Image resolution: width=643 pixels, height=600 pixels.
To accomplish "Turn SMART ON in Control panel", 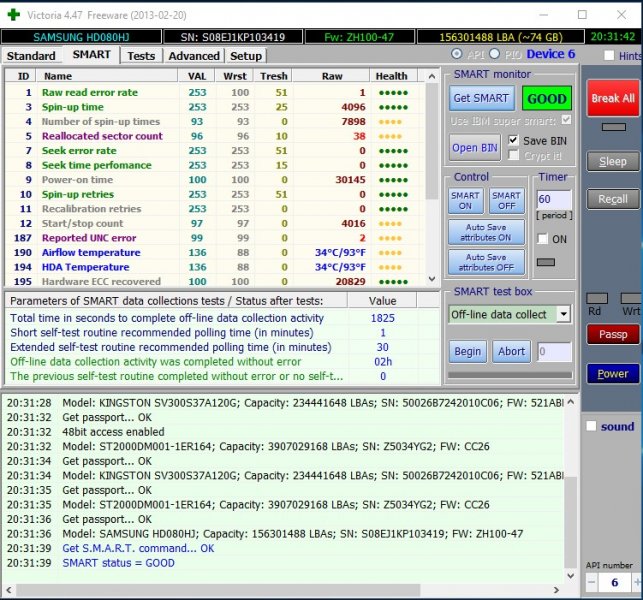I will [x=465, y=201].
